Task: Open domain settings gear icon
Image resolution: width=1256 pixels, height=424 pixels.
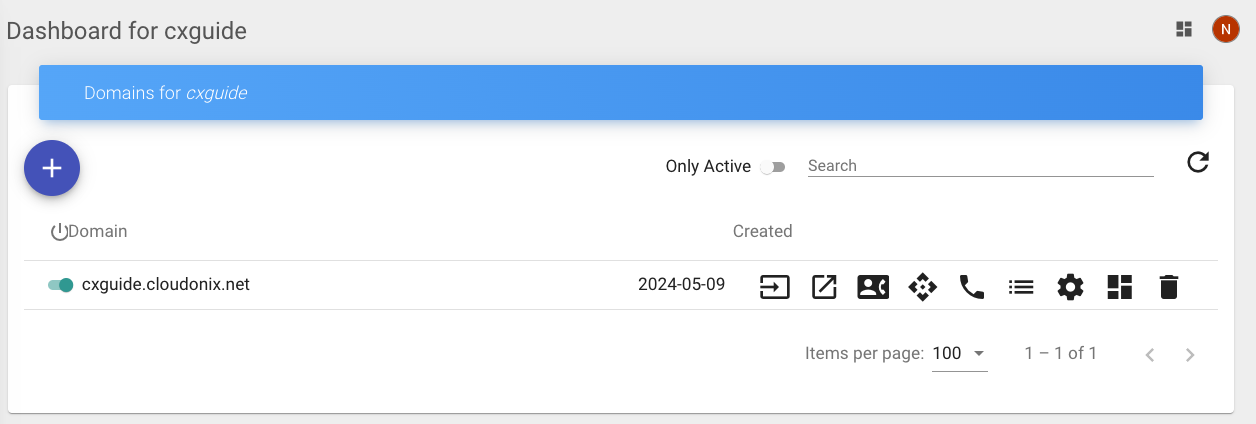Action: tap(1070, 287)
